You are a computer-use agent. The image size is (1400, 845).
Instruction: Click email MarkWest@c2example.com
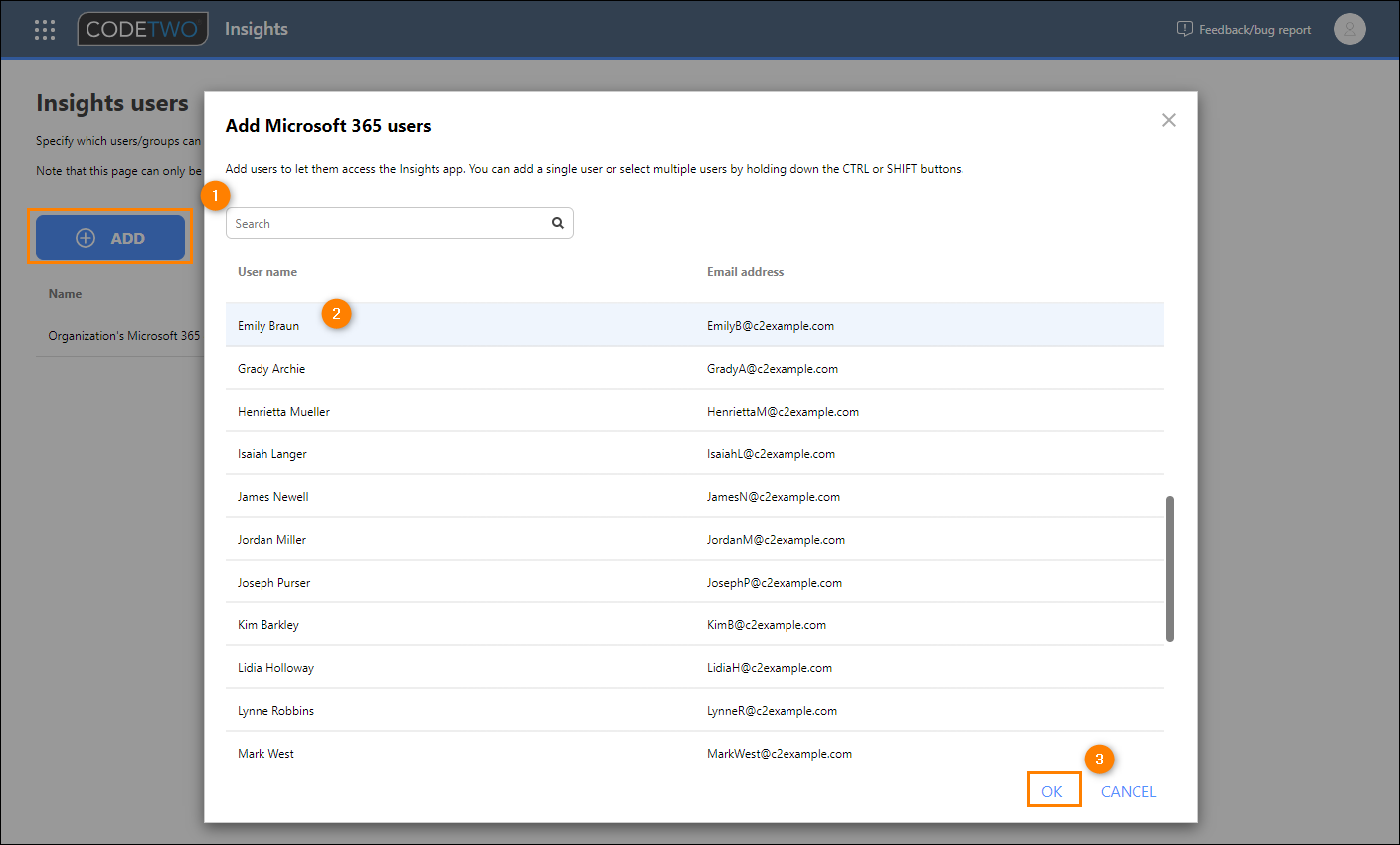click(x=780, y=754)
